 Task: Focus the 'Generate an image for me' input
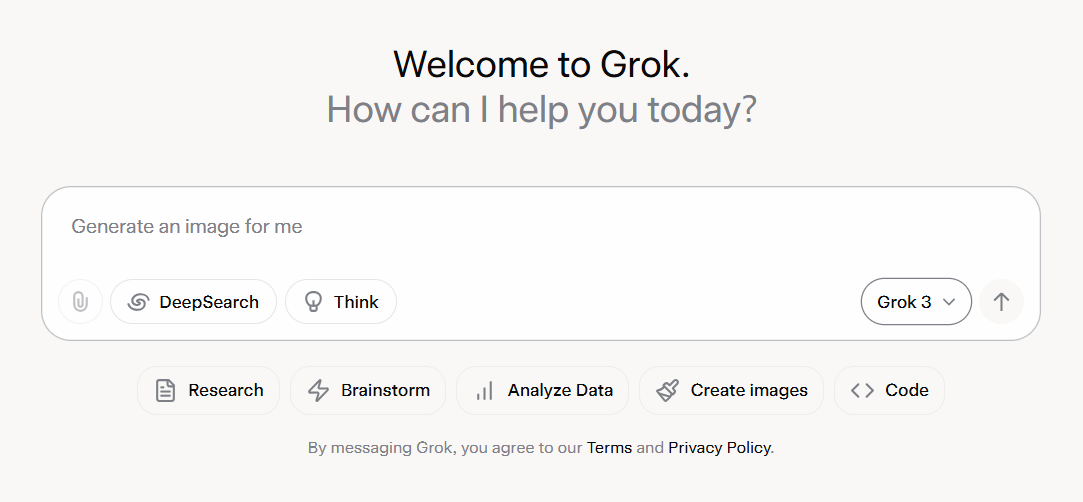point(541,226)
